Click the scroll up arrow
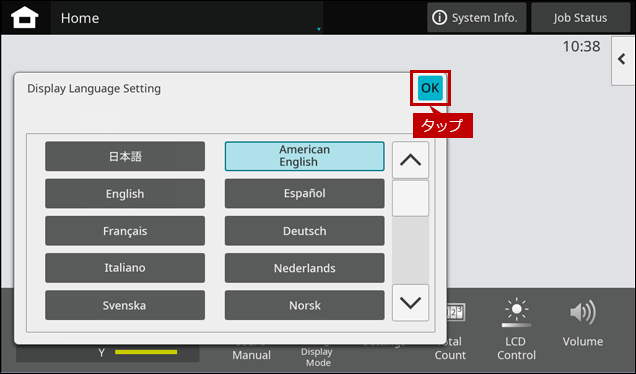Viewport: 636px width, 374px height. coord(410,160)
